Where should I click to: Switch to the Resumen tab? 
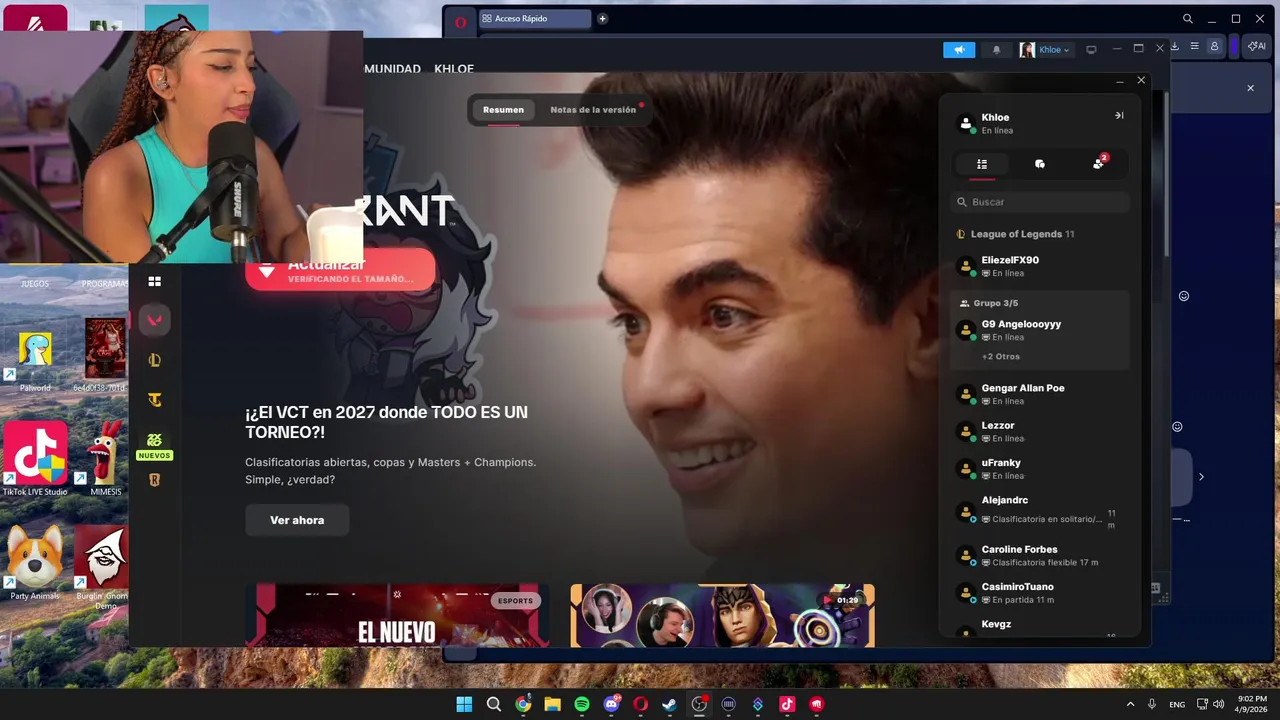503,110
